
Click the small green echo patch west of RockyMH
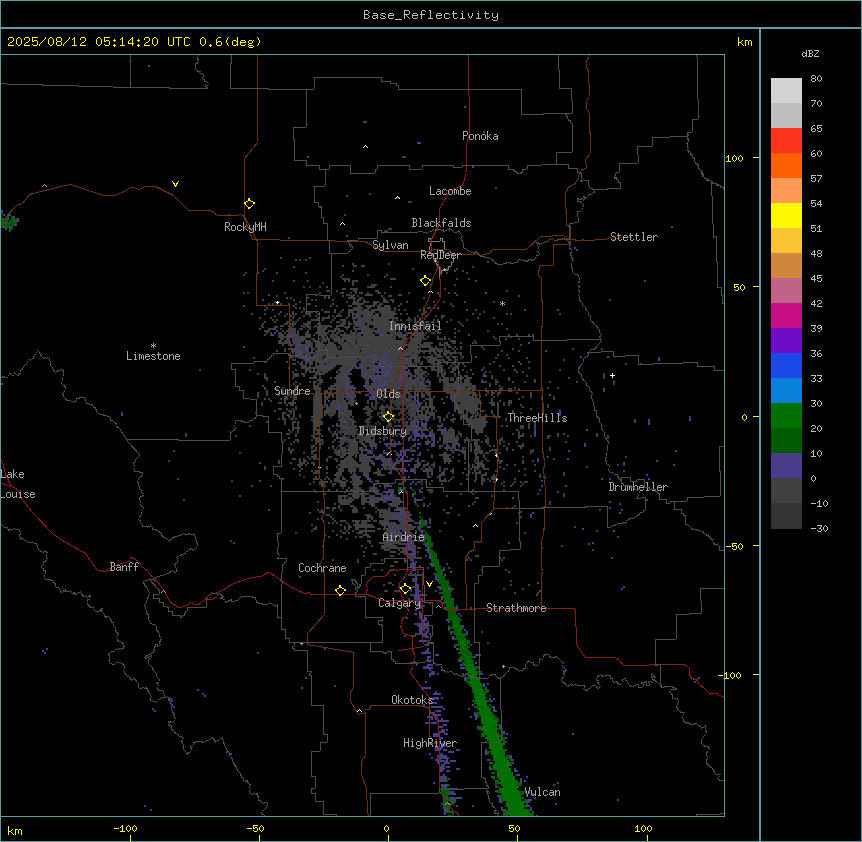pos(9,221)
